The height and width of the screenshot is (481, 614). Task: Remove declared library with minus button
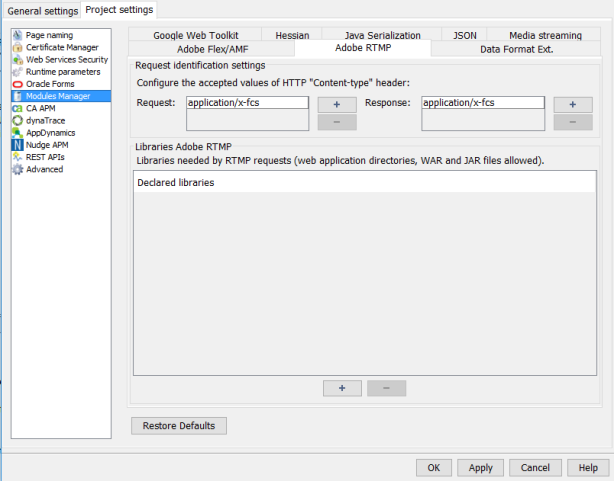click(386, 388)
